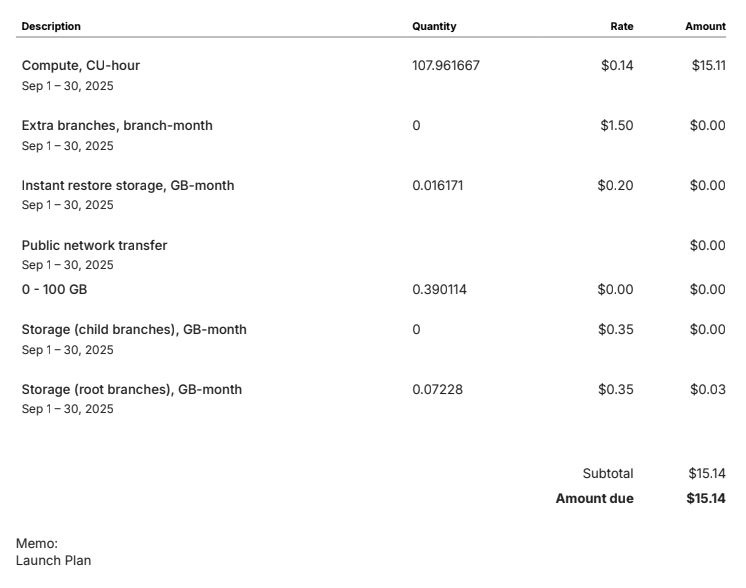Click the Amount due total value

pyautogui.click(x=706, y=499)
